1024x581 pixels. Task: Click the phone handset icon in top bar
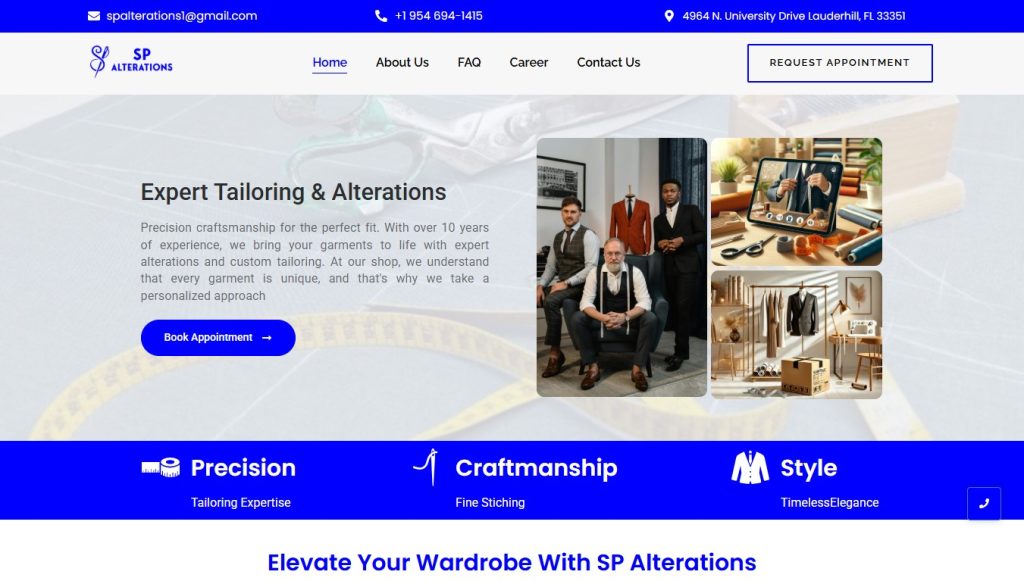click(381, 16)
